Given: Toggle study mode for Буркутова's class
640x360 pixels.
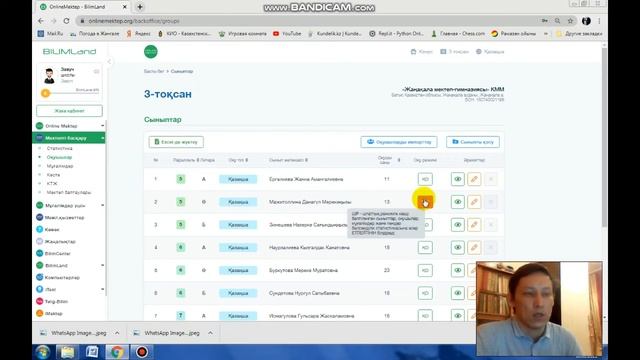Looking at the screenshot, I should pos(425,270).
